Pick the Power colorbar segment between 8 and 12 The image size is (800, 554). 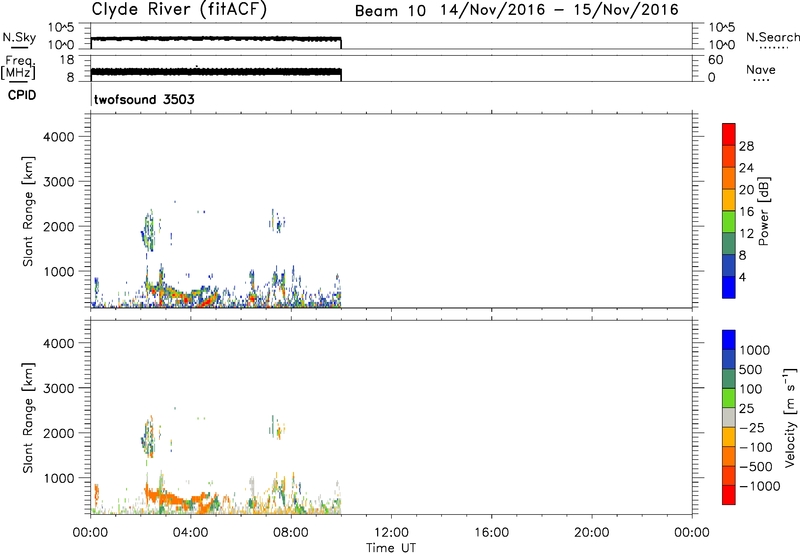pyautogui.click(x=729, y=243)
